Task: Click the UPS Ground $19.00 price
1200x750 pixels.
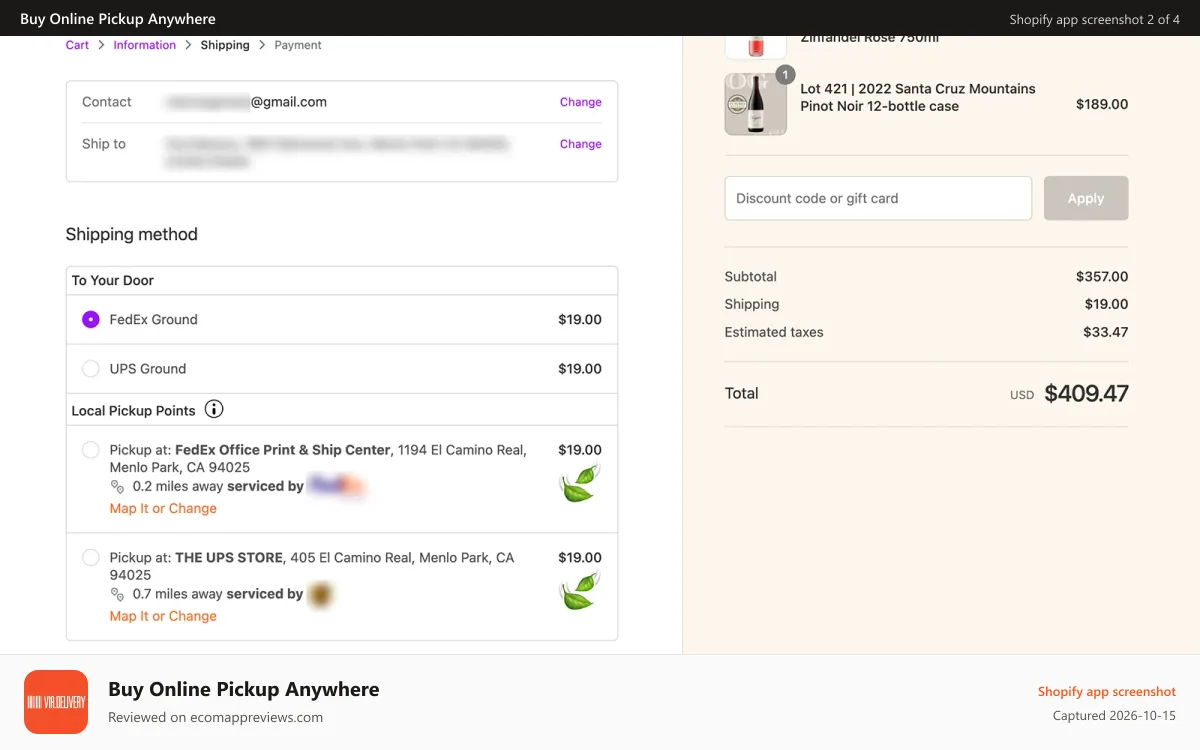Action: coord(580,369)
